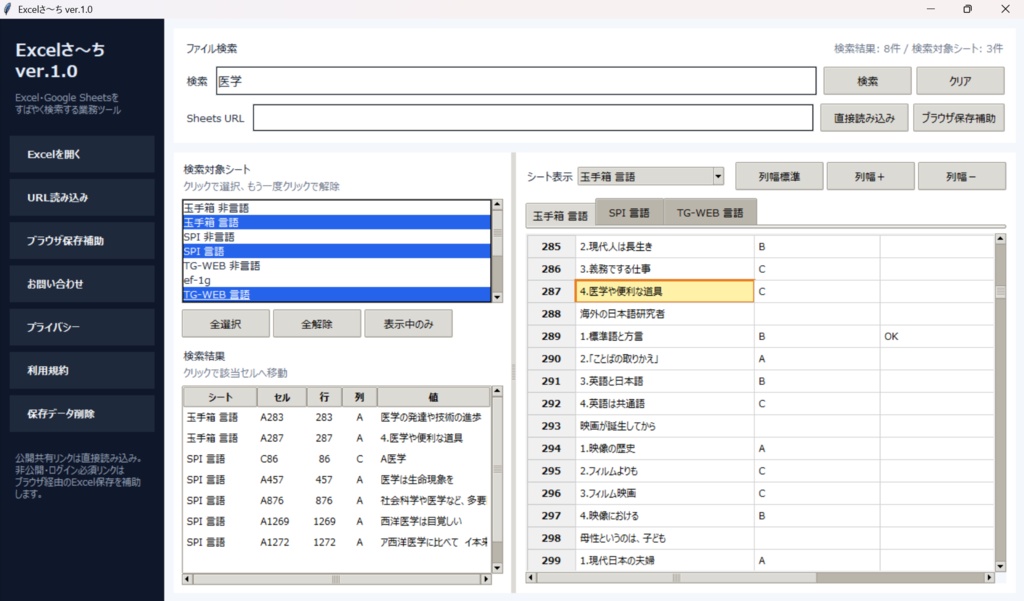This screenshot has width=1024, height=601.
Task: Focus the Sheets URL input field
Action: point(533,118)
